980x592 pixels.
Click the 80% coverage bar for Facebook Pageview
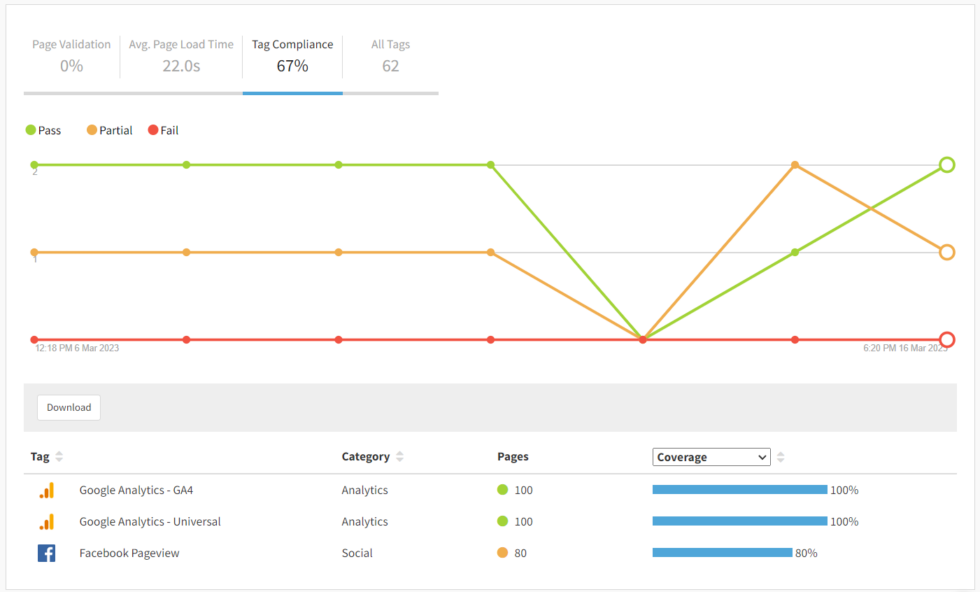point(720,551)
